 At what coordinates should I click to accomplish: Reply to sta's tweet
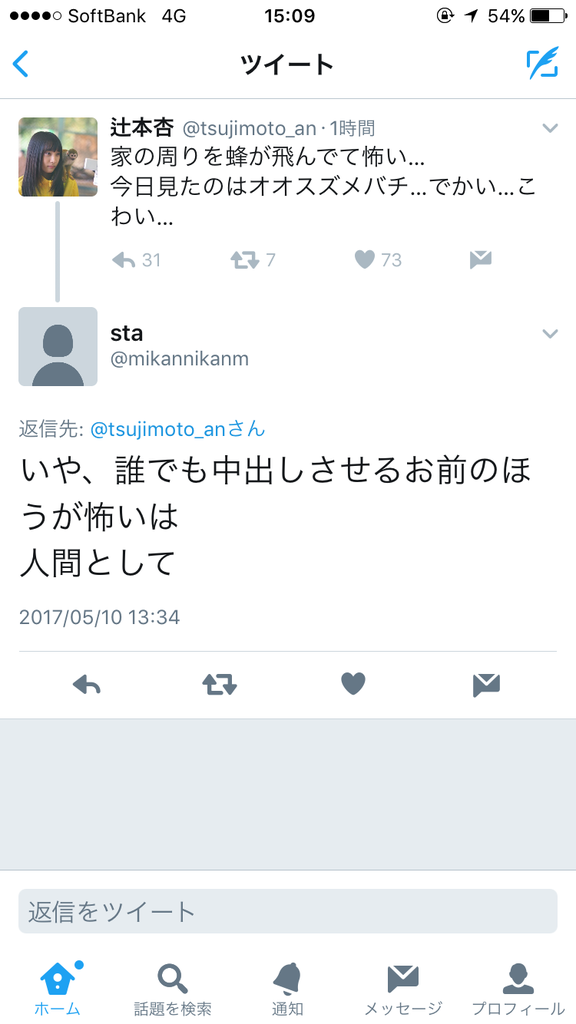pos(86,684)
